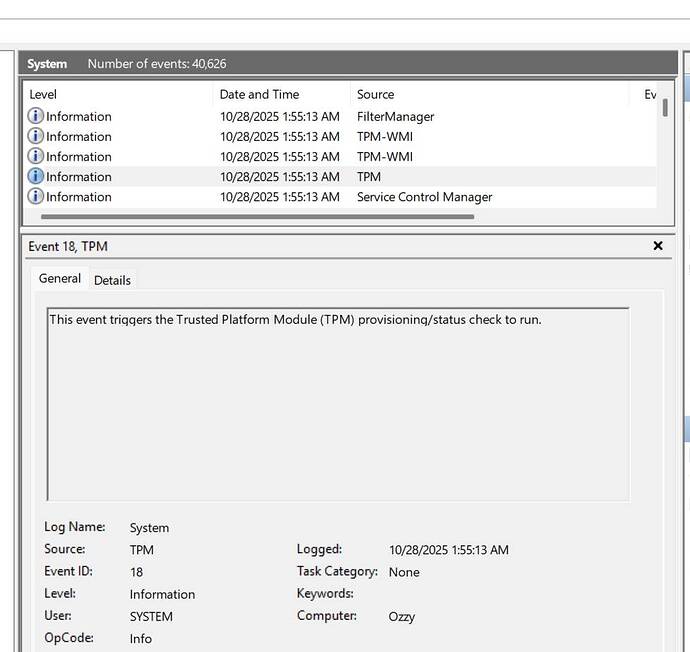The image size is (690, 652).
Task: Select the FilterManager source text in list
Action: point(395,116)
